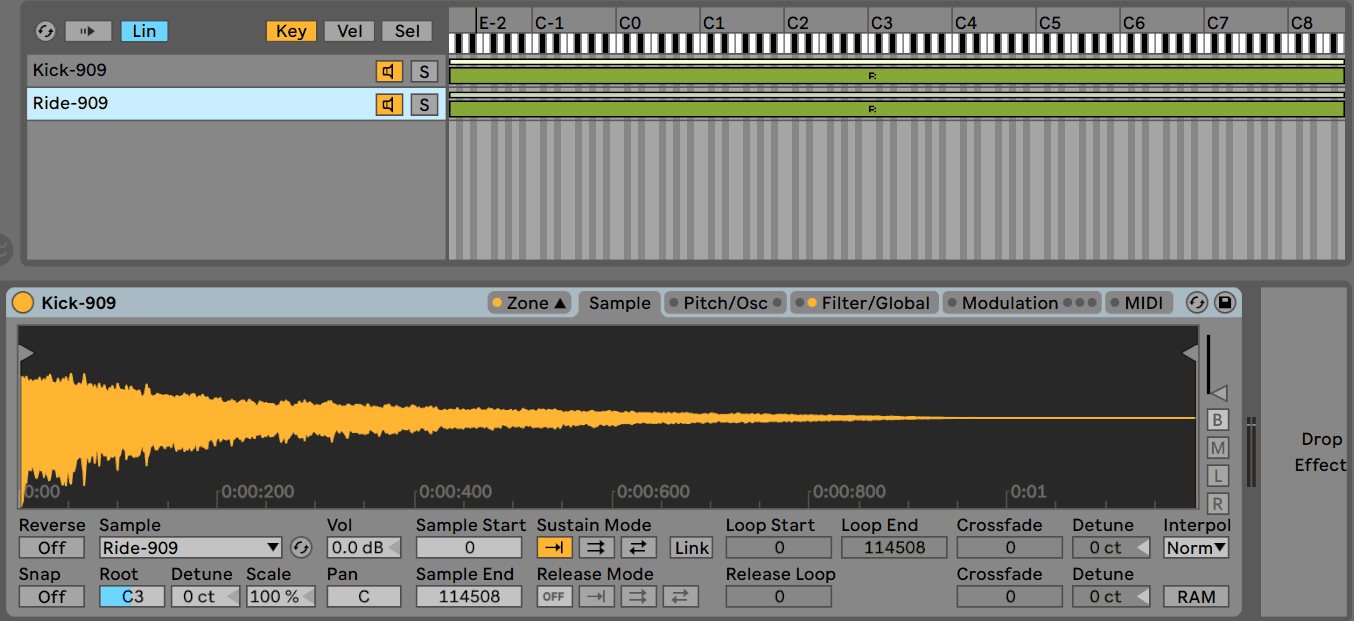Mute the Kick-909 zone with its speaker toggle
Viewport: 1354px width, 621px height.
(388, 70)
